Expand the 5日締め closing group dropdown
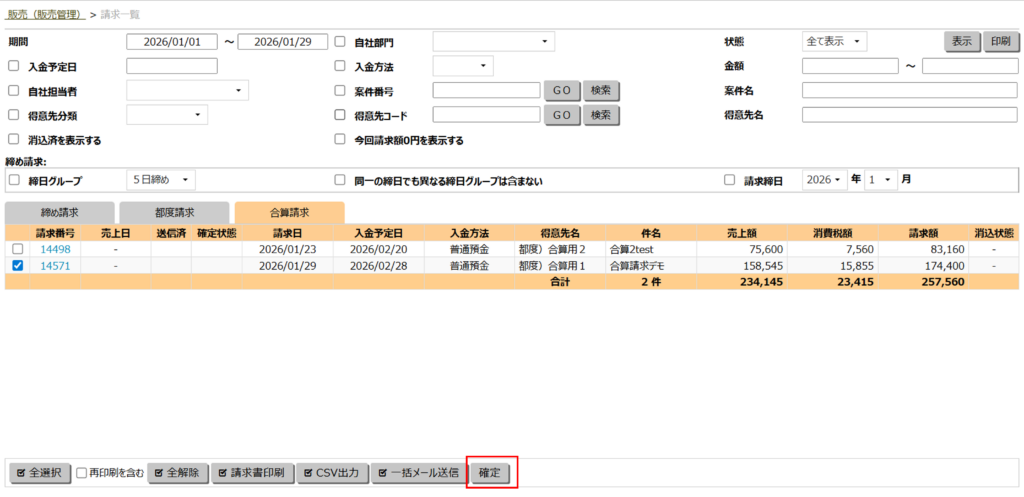 point(160,180)
